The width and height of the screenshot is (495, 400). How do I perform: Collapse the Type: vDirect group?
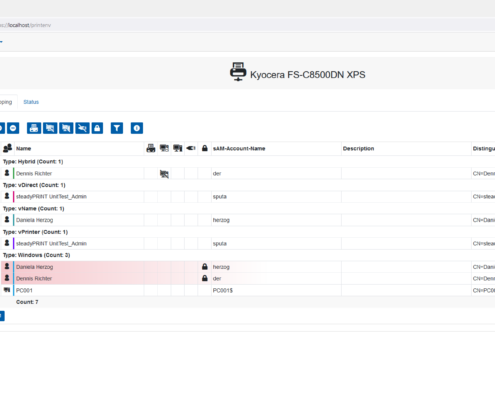click(x=34, y=185)
